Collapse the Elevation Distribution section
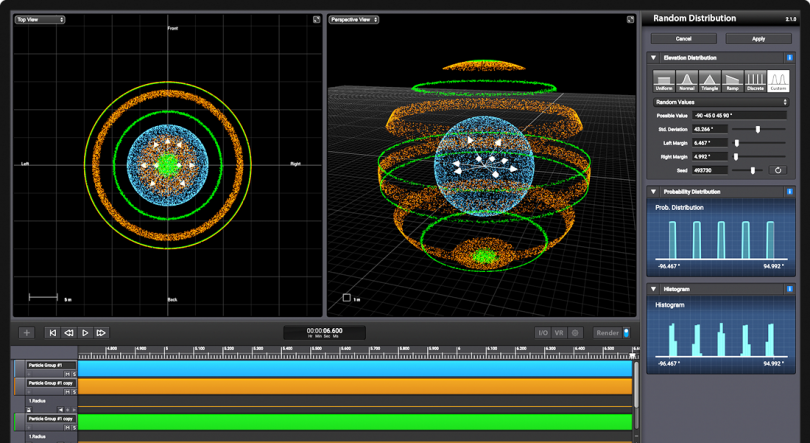810x443 pixels. pos(654,58)
